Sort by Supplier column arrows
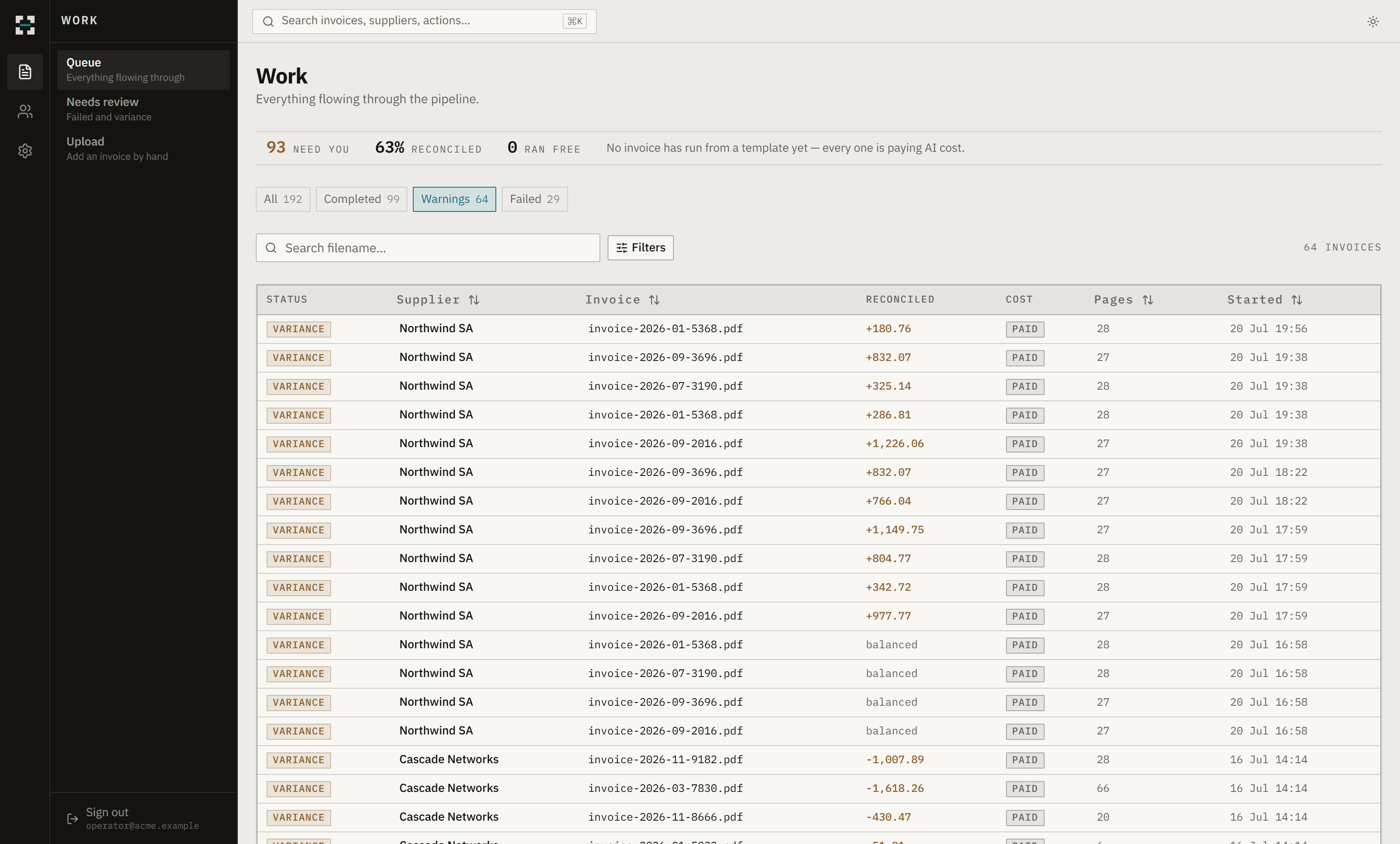The image size is (1400, 844). pyautogui.click(x=474, y=299)
